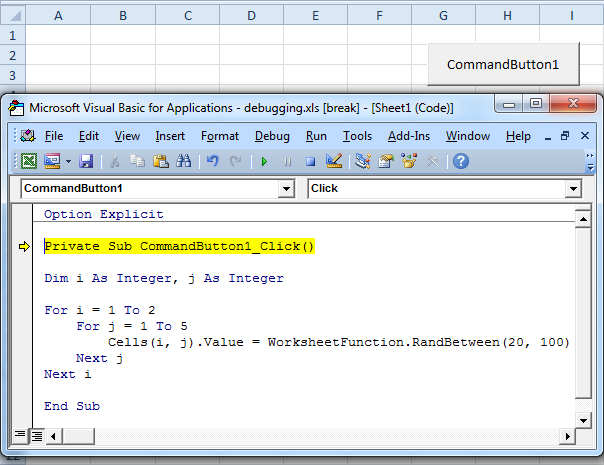604x465 pixels.
Task: Open the File menu
Action: 54,136
